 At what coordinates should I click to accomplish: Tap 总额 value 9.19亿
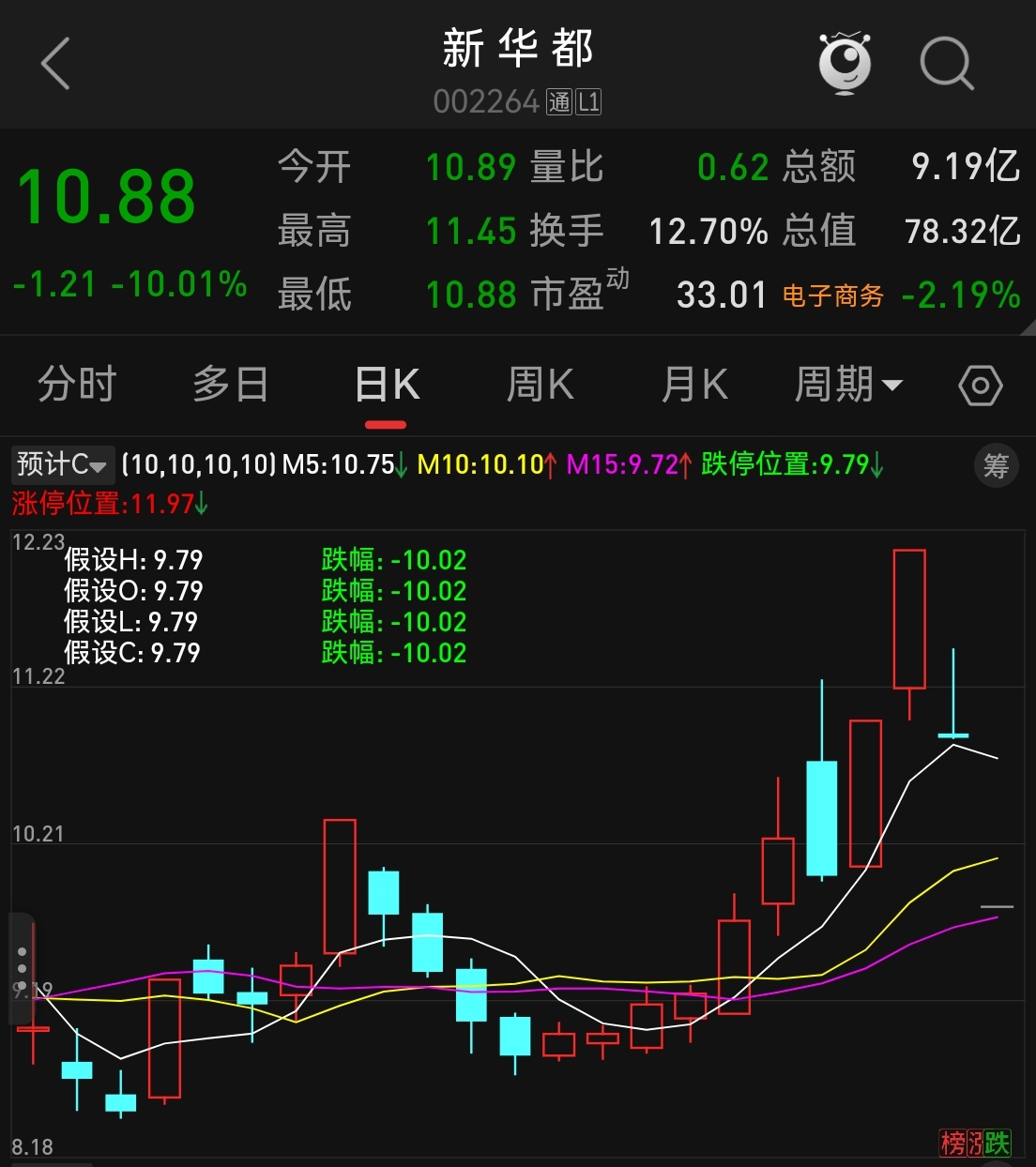coord(967,167)
